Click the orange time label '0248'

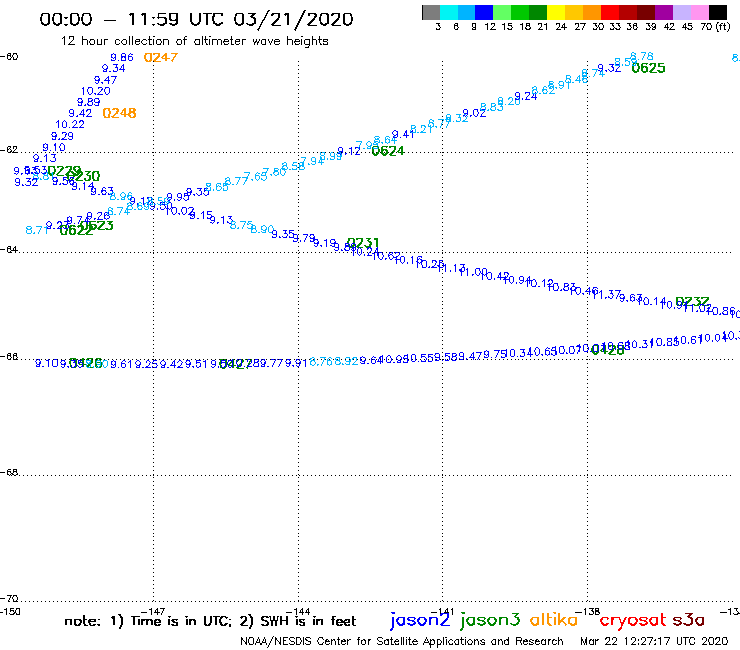pos(119,113)
